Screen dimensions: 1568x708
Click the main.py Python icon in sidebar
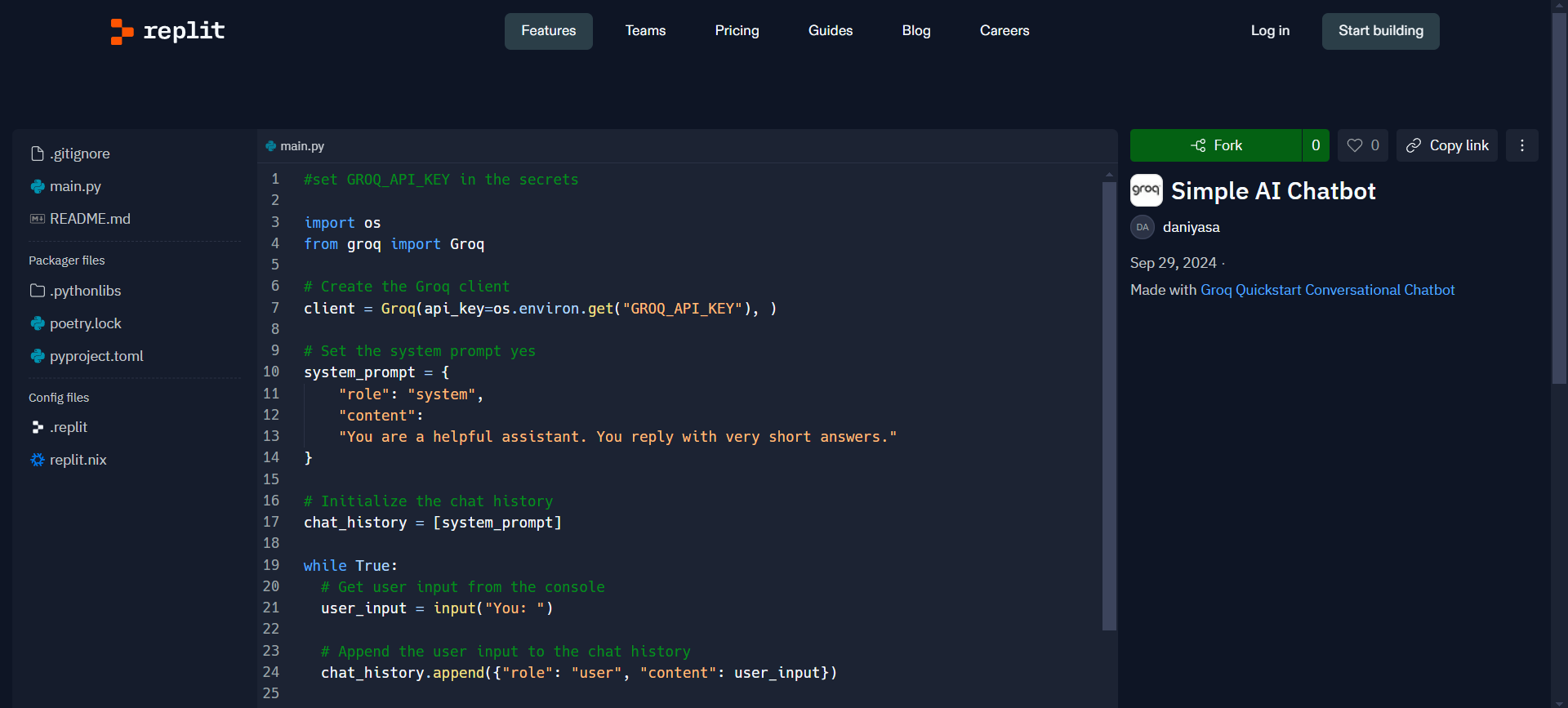click(x=38, y=186)
